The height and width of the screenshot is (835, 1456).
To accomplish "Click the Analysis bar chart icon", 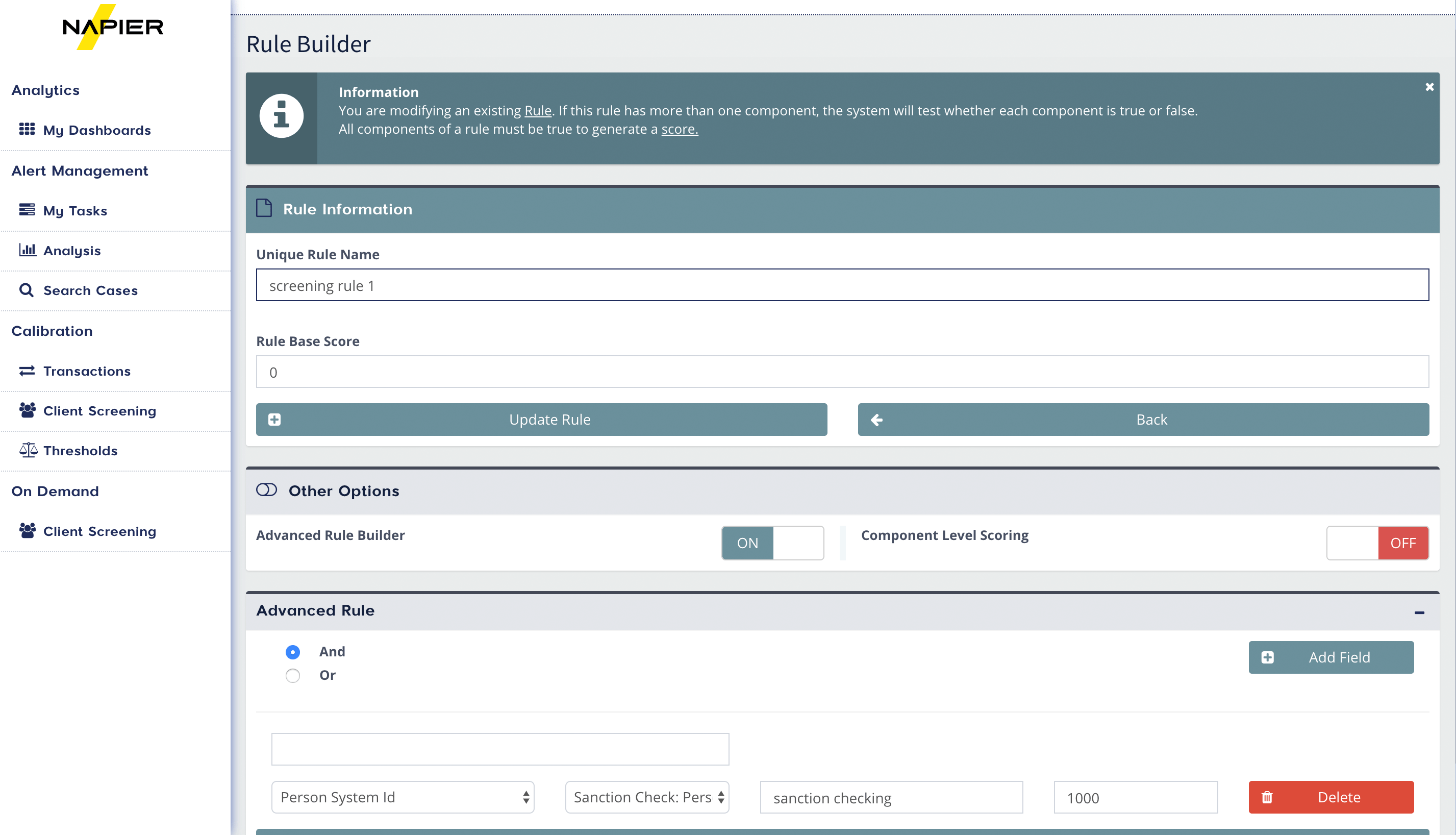I will (x=27, y=250).
